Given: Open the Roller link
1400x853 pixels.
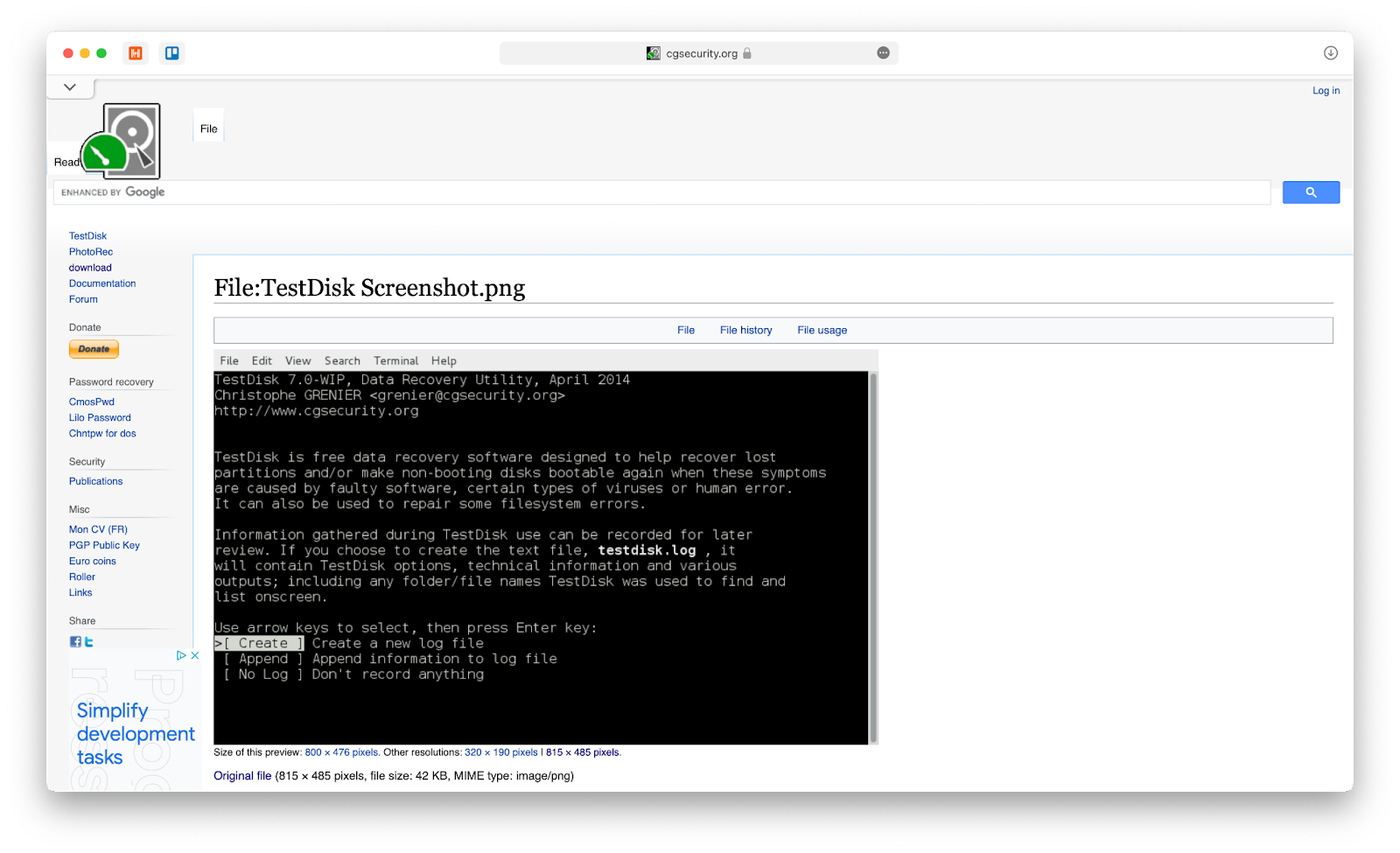Looking at the screenshot, I should coord(82,577).
